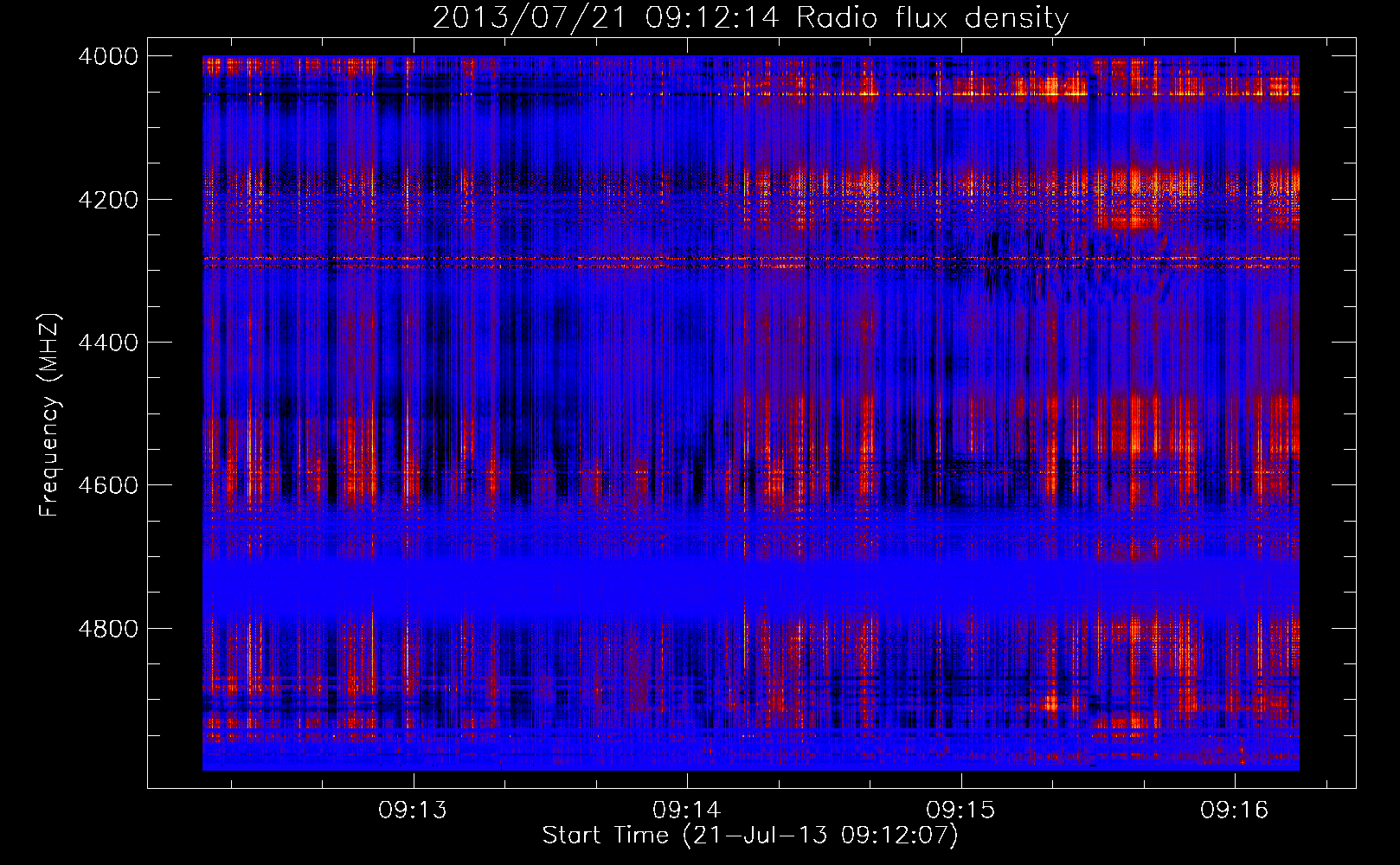
Task: Click the 09:15 time tick label
Action: coord(960,811)
